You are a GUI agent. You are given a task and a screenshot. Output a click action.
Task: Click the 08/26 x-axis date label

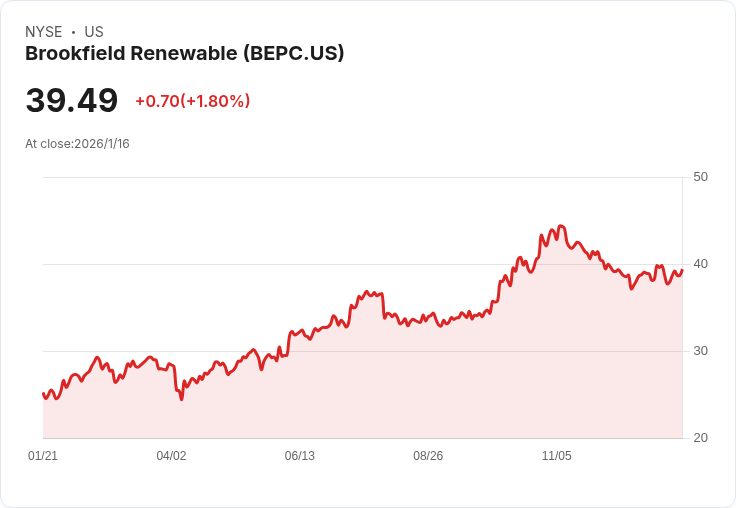(x=428, y=456)
